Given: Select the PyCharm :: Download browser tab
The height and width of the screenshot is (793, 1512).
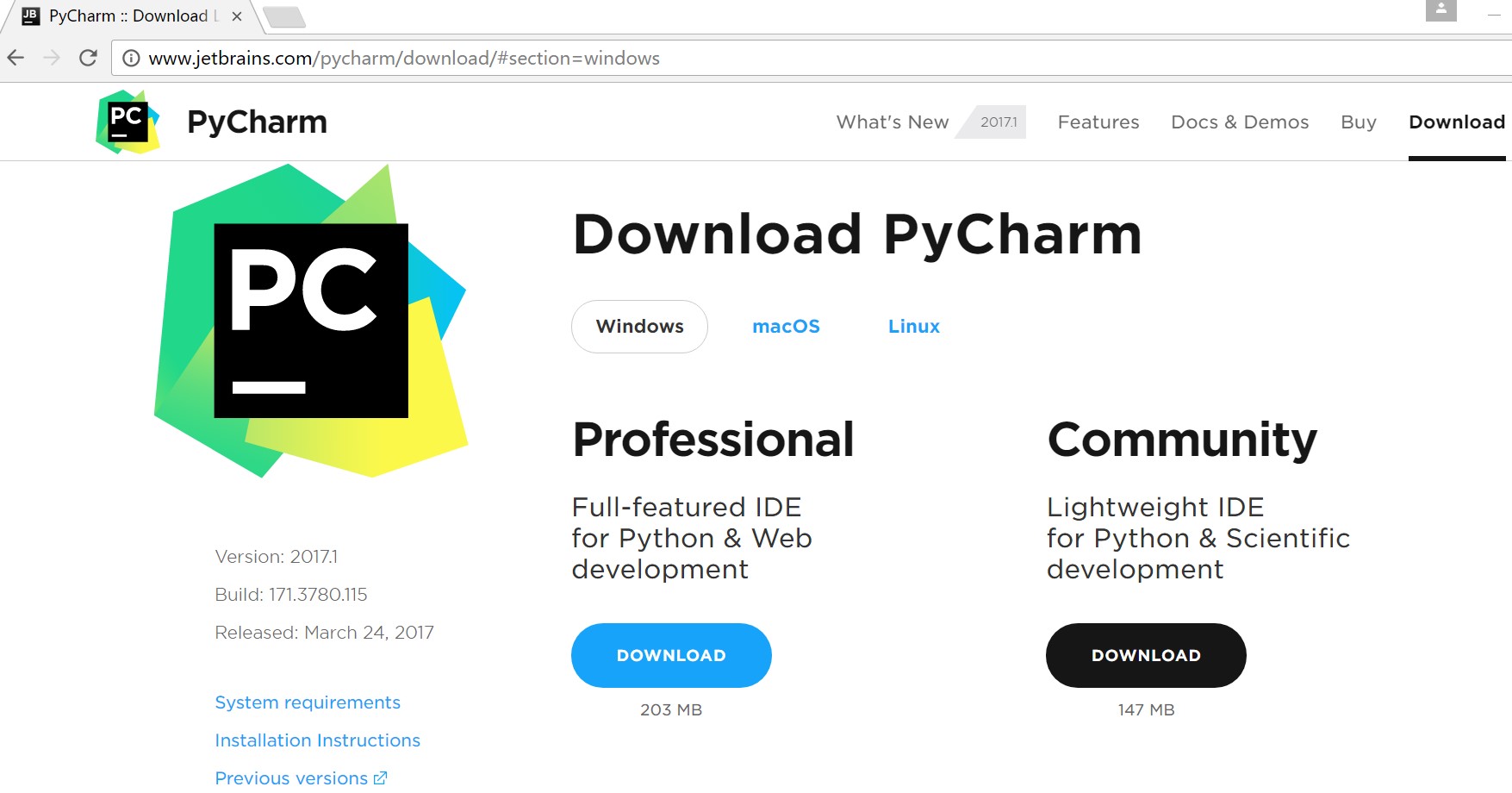Looking at the screenshot, I should tap(129, 16).
